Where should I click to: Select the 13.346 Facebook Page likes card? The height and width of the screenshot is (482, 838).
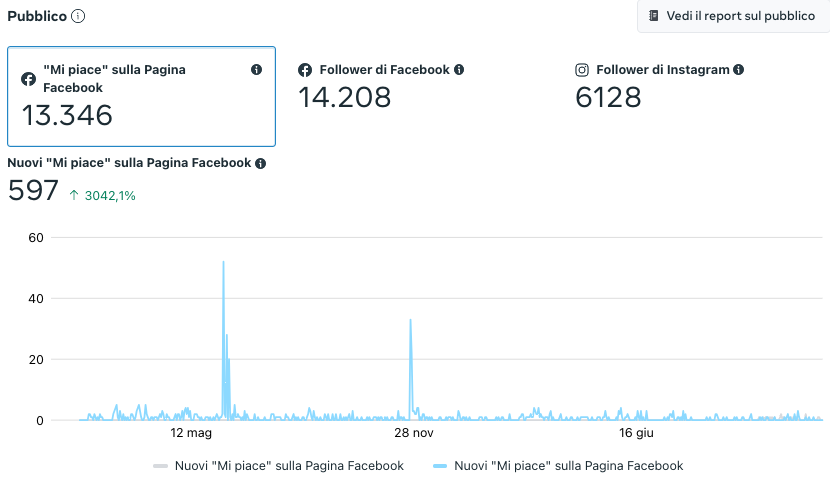[x=141, y=97]
